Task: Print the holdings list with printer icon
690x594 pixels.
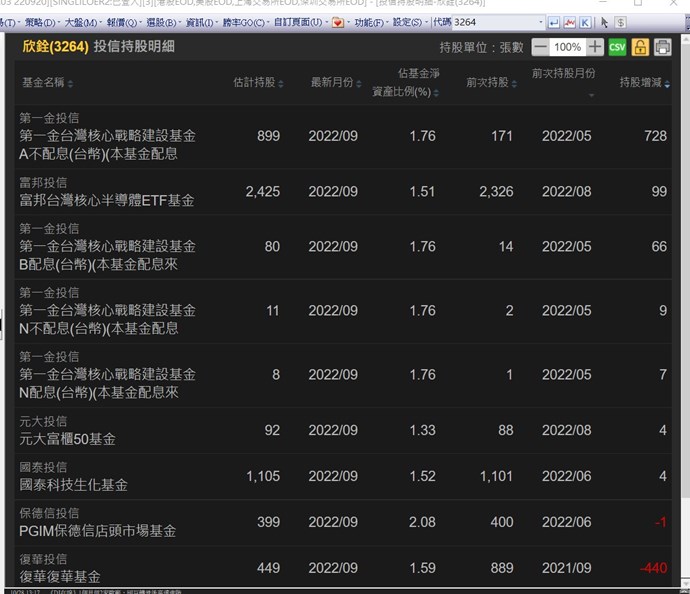Action: pos(662,47)
